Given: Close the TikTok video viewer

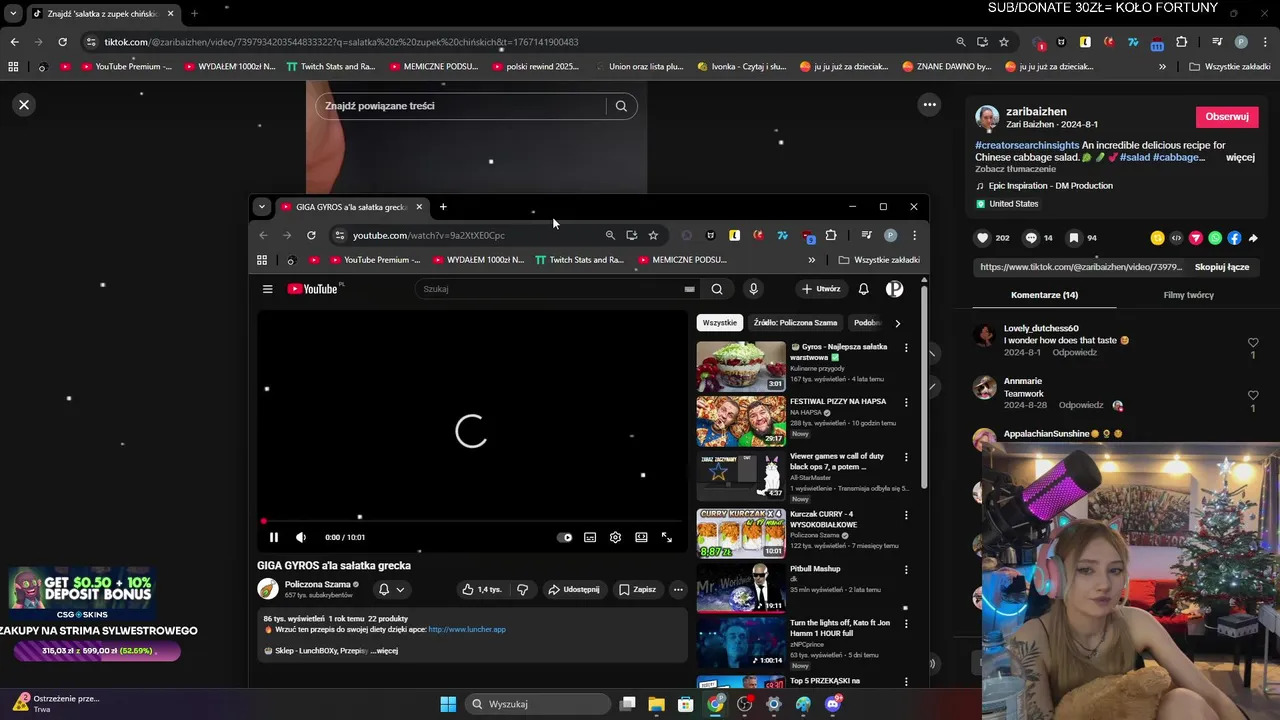Looking at the screenshot, I should 24,105.
